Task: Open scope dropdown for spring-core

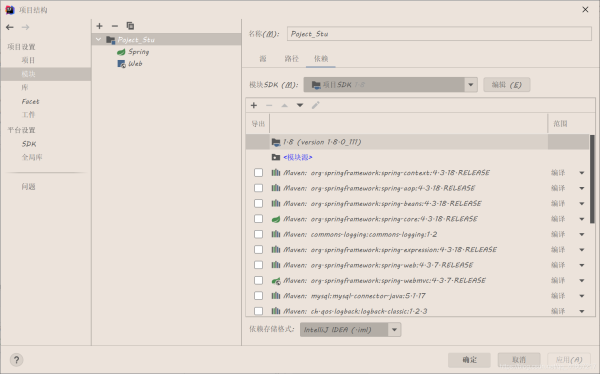Action: tap(582, 219)
